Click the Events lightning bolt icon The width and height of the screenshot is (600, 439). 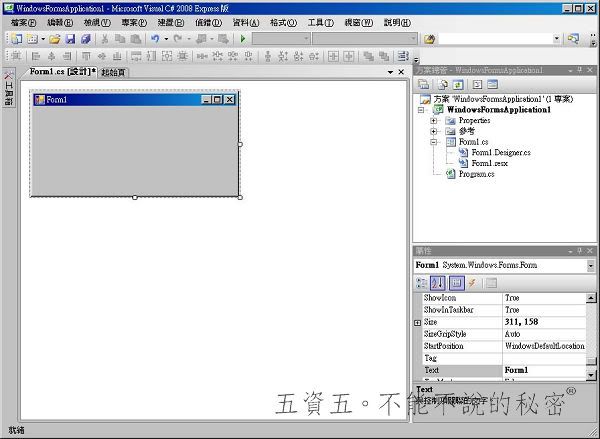coord(472,283)
